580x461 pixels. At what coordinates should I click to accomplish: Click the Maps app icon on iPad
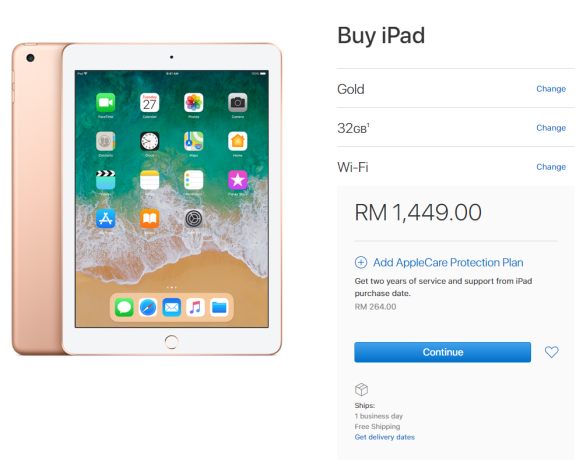193,141
